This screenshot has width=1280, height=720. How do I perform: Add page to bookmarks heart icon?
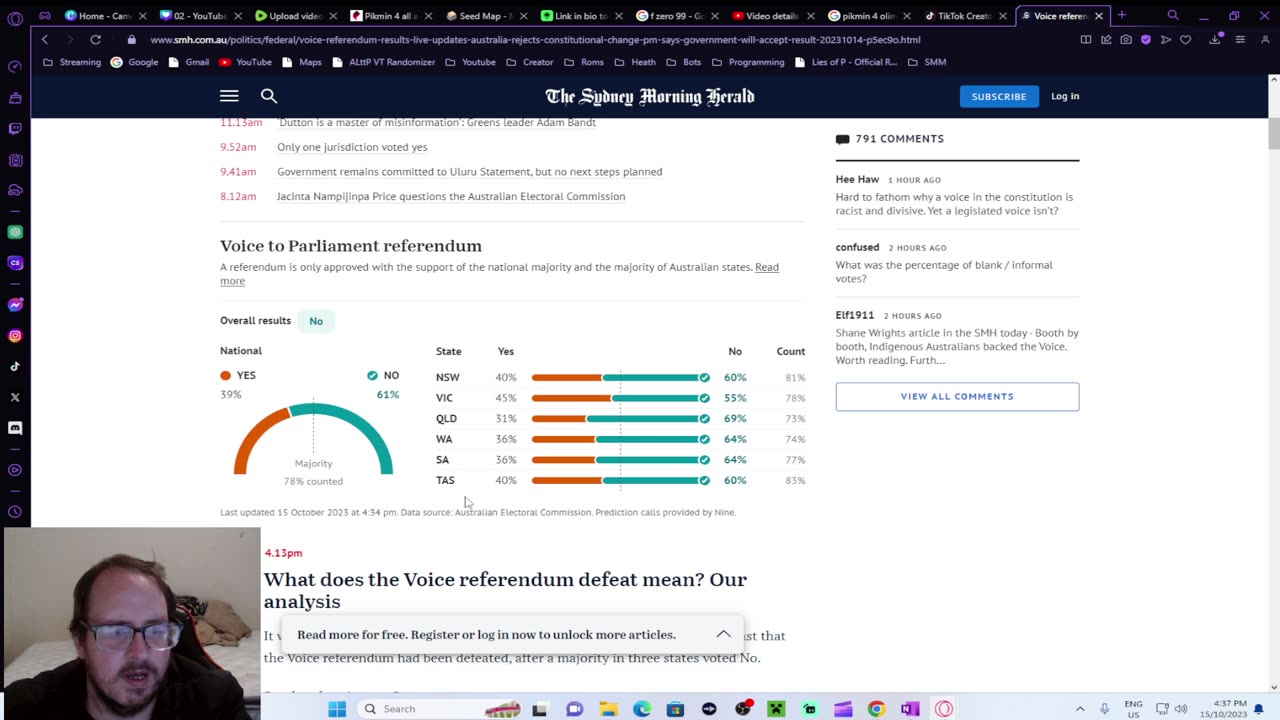pos(1185,39)
